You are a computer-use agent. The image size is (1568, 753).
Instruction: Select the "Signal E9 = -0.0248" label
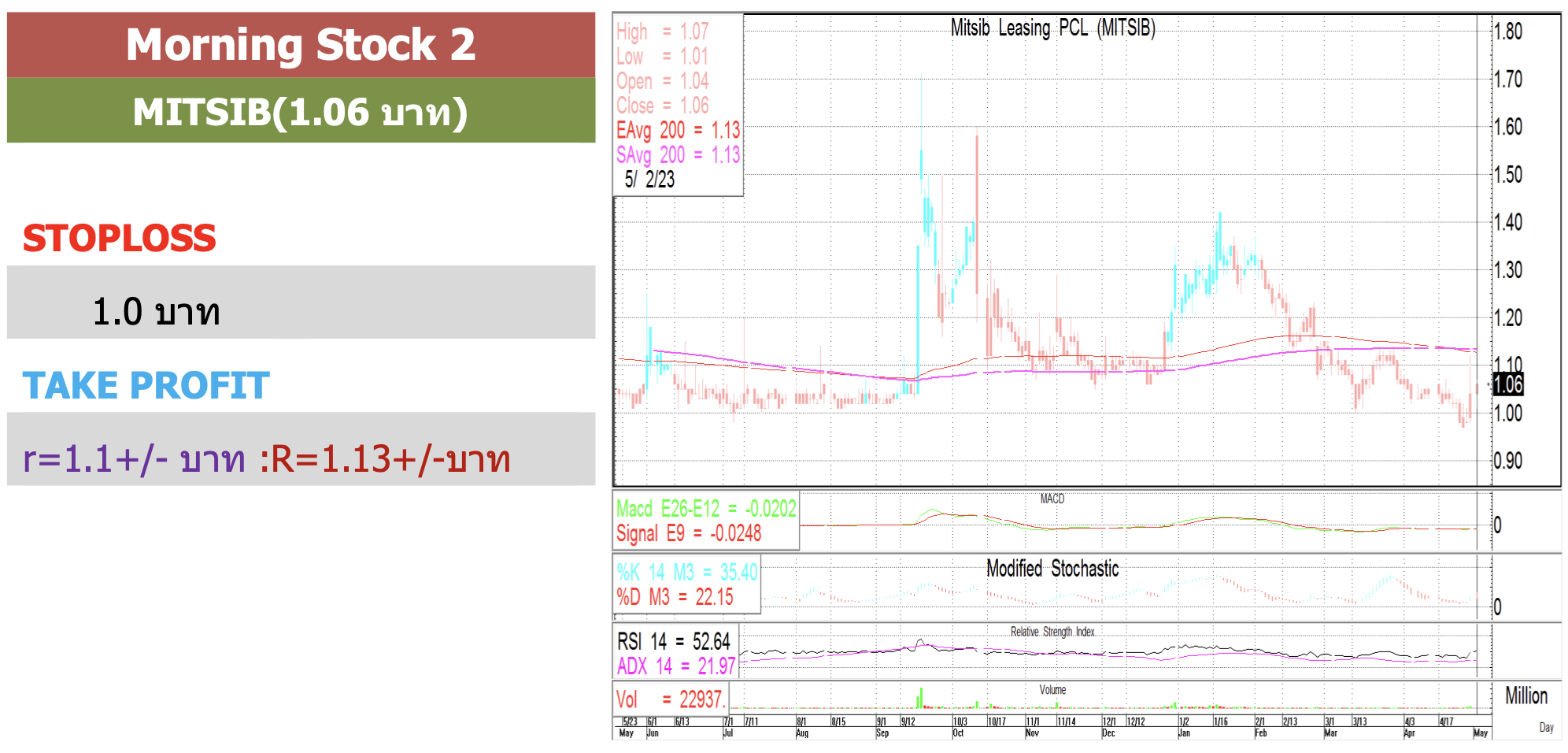pos(689,533)
